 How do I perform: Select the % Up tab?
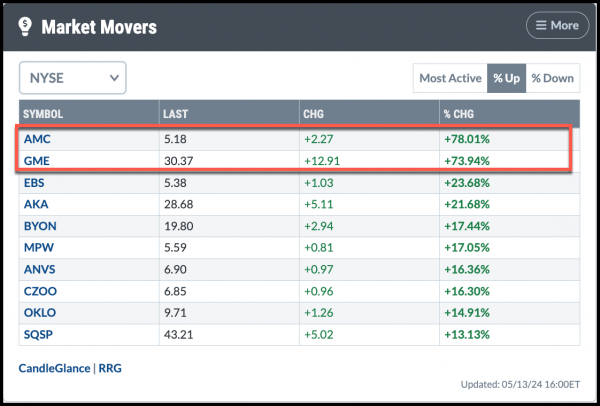click(506, 78)
